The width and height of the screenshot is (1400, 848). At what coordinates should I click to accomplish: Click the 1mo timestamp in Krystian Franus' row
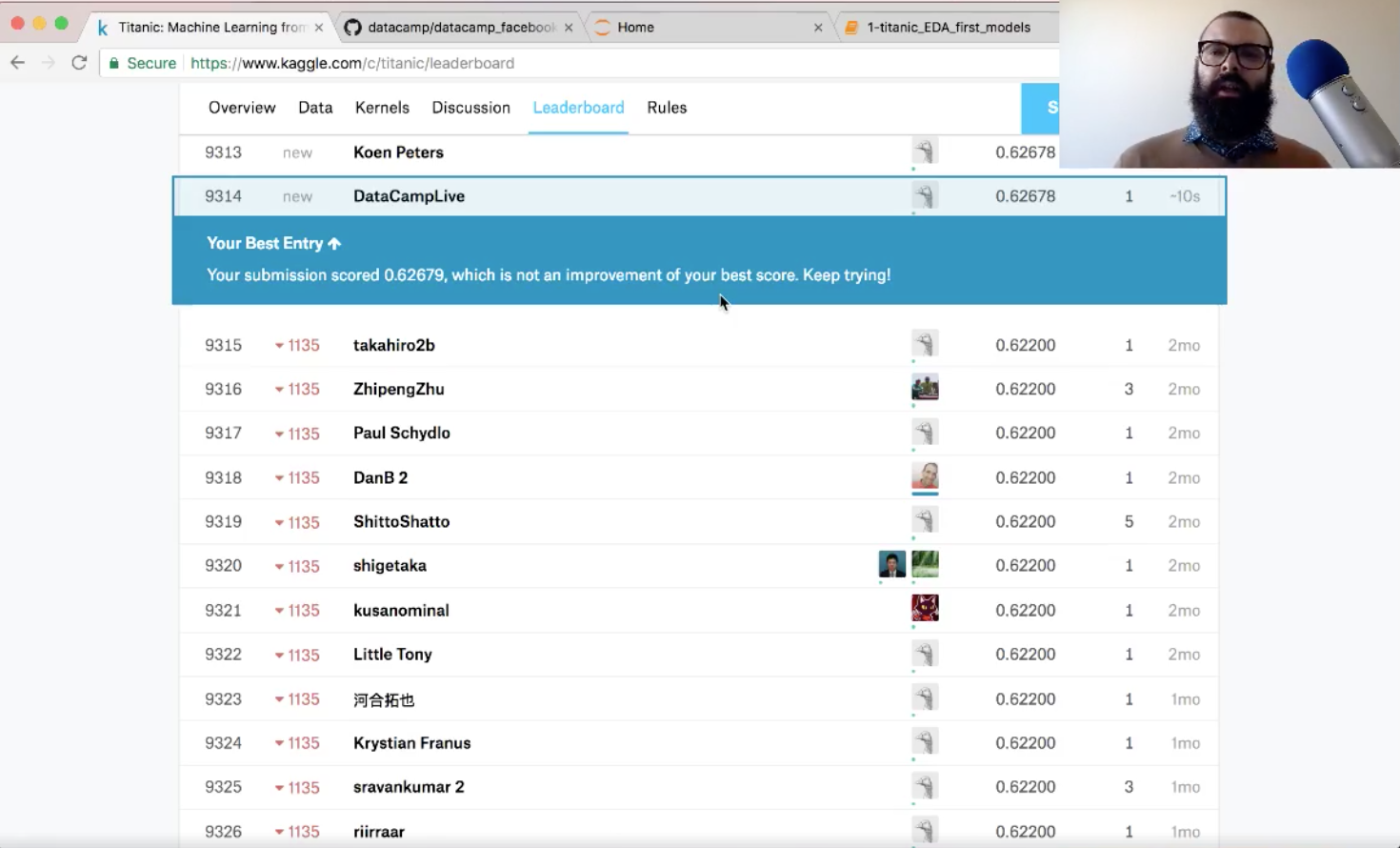[1185, 742]
